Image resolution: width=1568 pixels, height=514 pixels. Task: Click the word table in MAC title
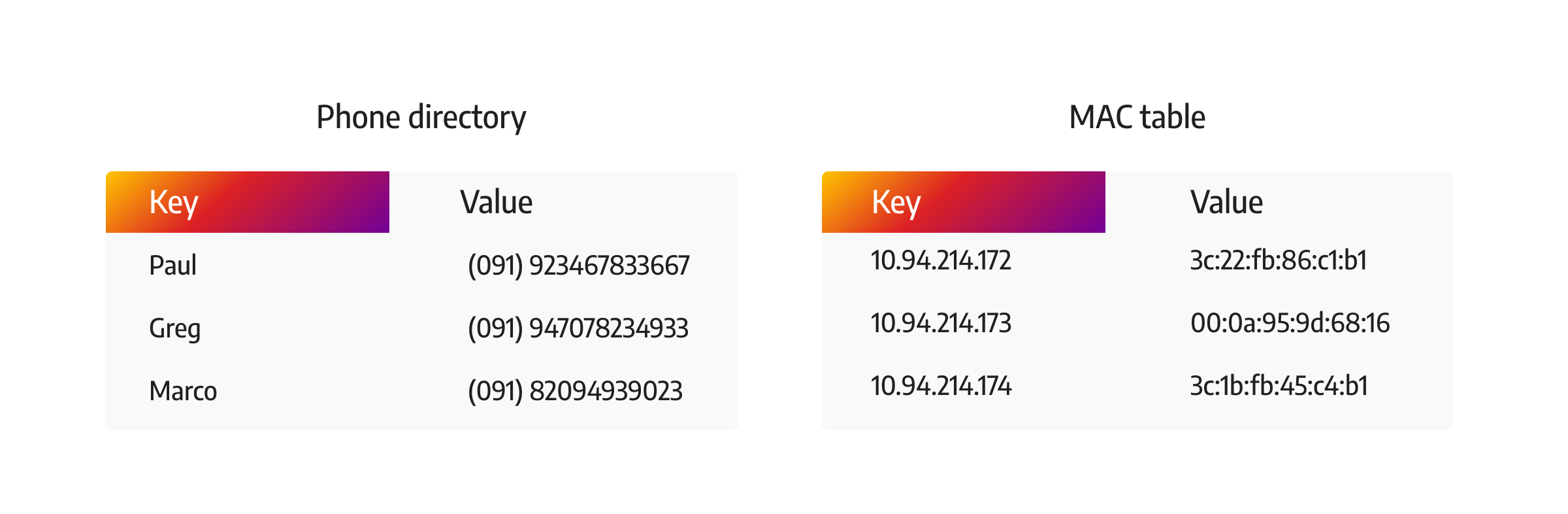(1173, 118)
